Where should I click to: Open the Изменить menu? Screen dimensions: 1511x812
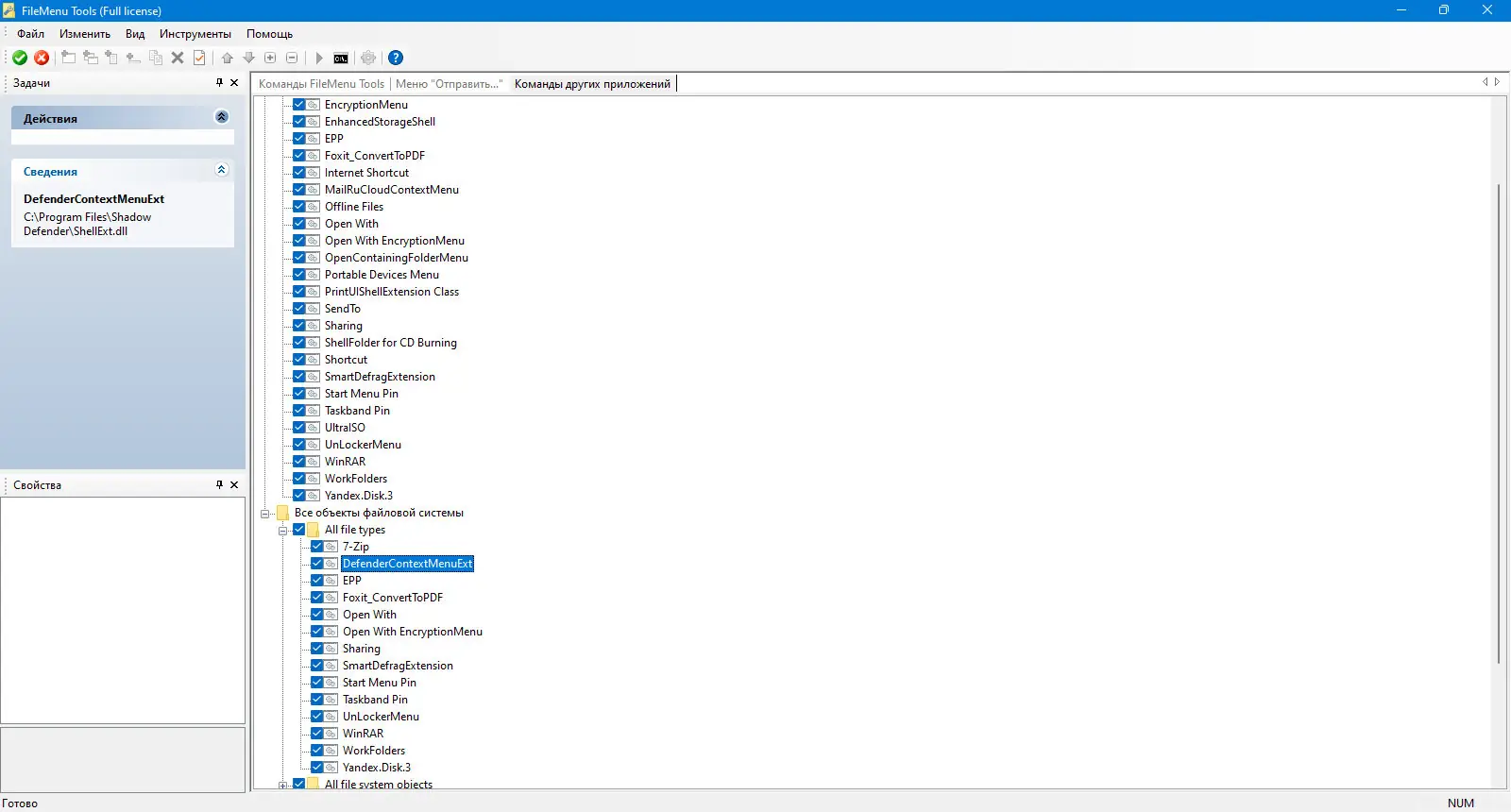85,34
